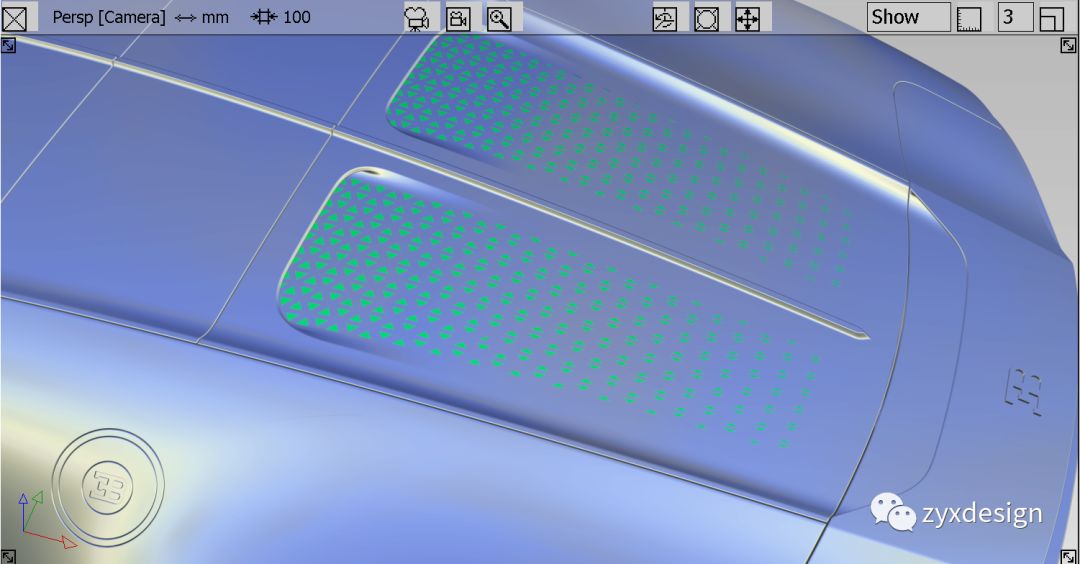This screenshot has width=1080, height=564.
Task: Maximize viewport with the layout icon
Action: (x=1052, y=19)
